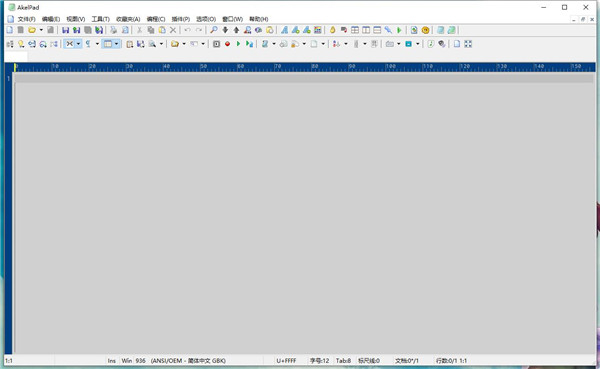
Task: Open the 帮助(H) menu
Action: [x=258, y=19]
